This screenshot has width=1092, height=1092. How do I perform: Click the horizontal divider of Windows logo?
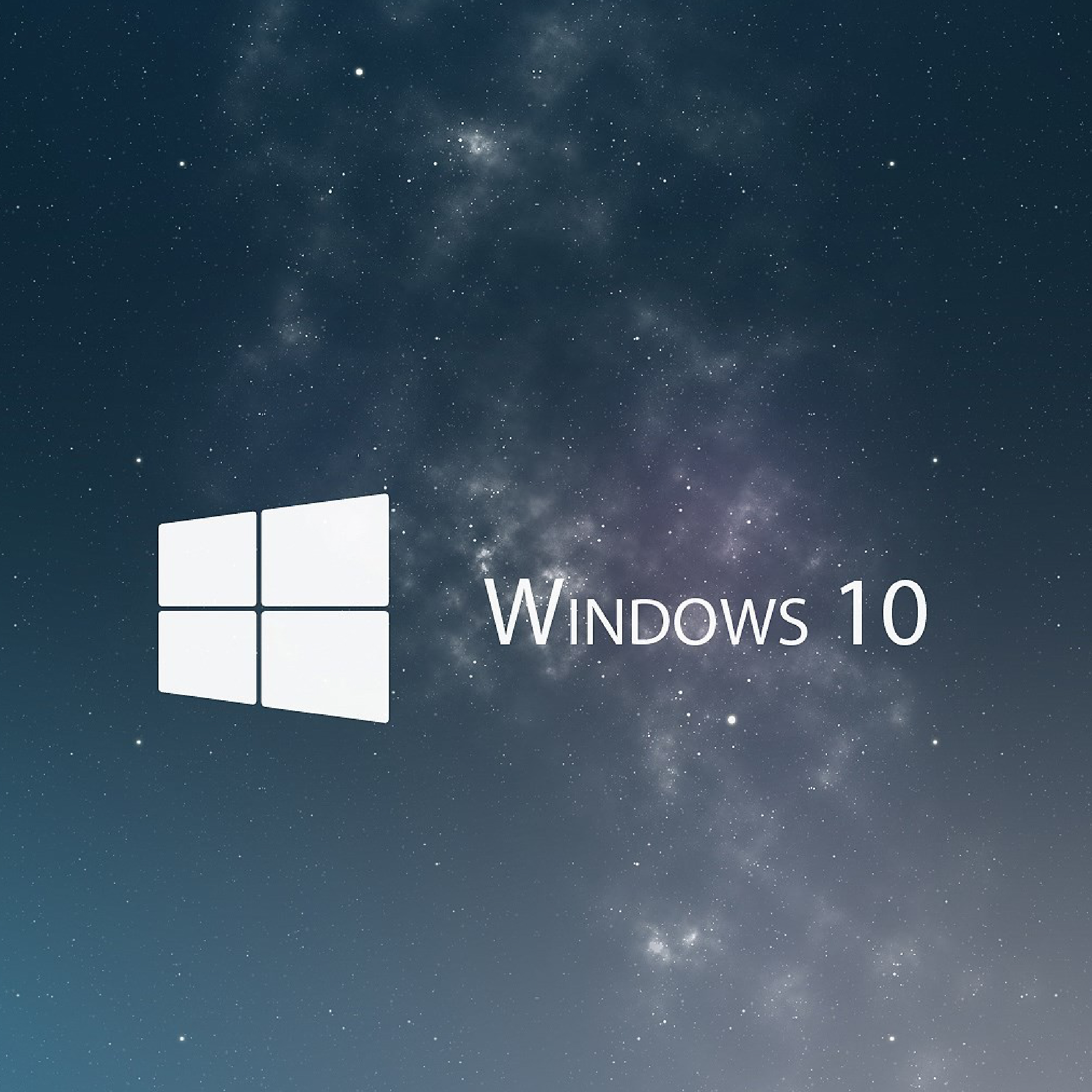tap(325, 608)
